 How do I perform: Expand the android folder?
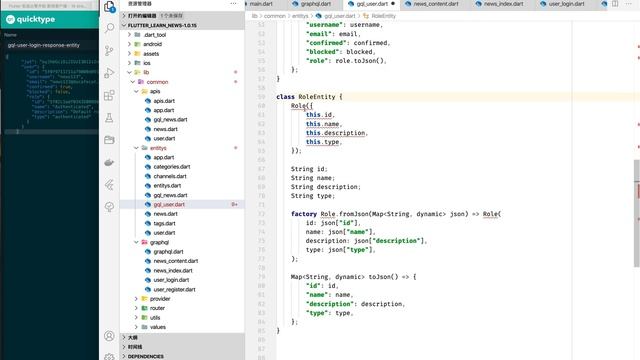[183, 44]
